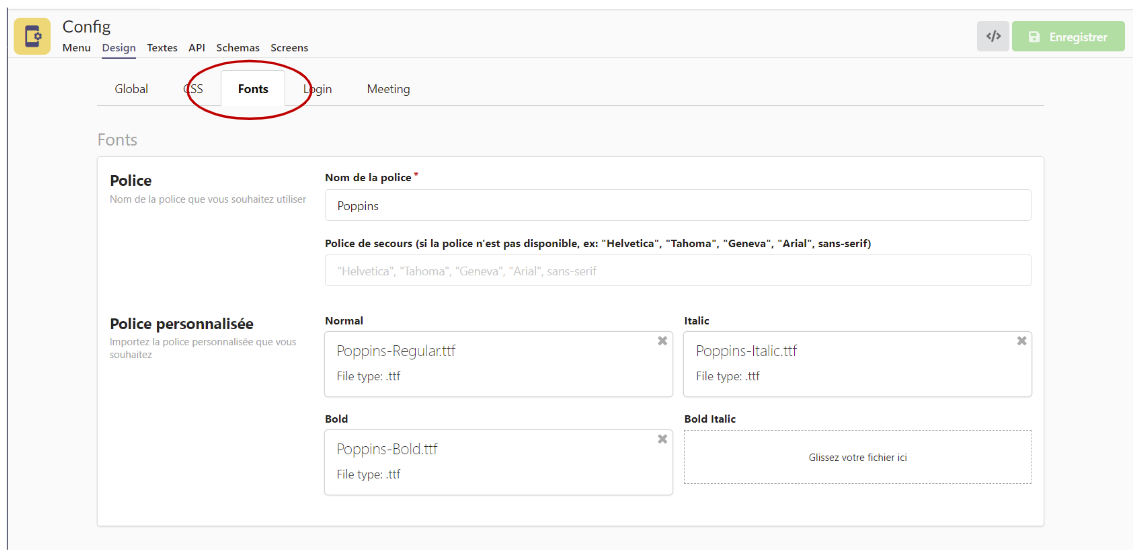The height and width of the screenshot is (551, 1137).
Task: Switch to the CSS tab
Action: click(x=193, y=89)
